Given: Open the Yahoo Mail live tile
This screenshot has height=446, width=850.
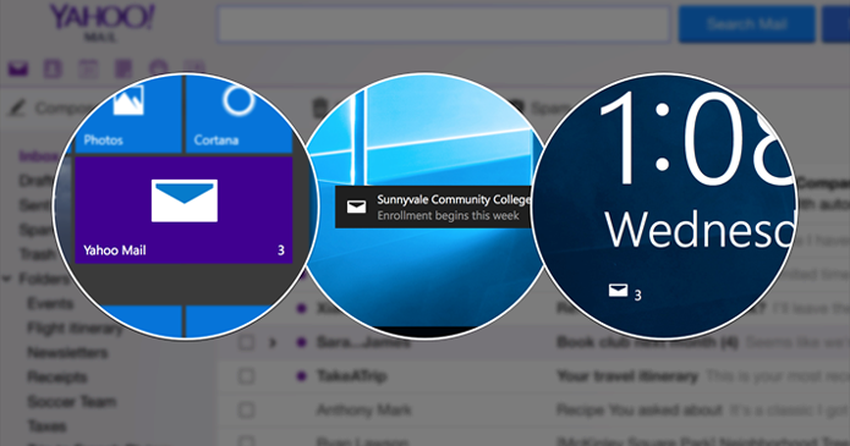Looking at the screenshot, I should point(183,210).
